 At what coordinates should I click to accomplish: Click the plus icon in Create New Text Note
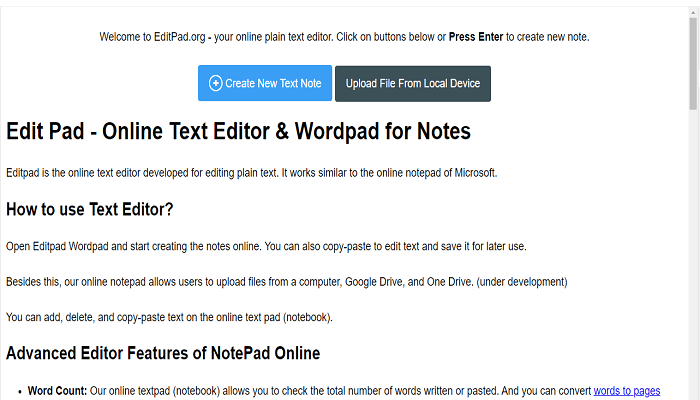[x=215, y=83]
